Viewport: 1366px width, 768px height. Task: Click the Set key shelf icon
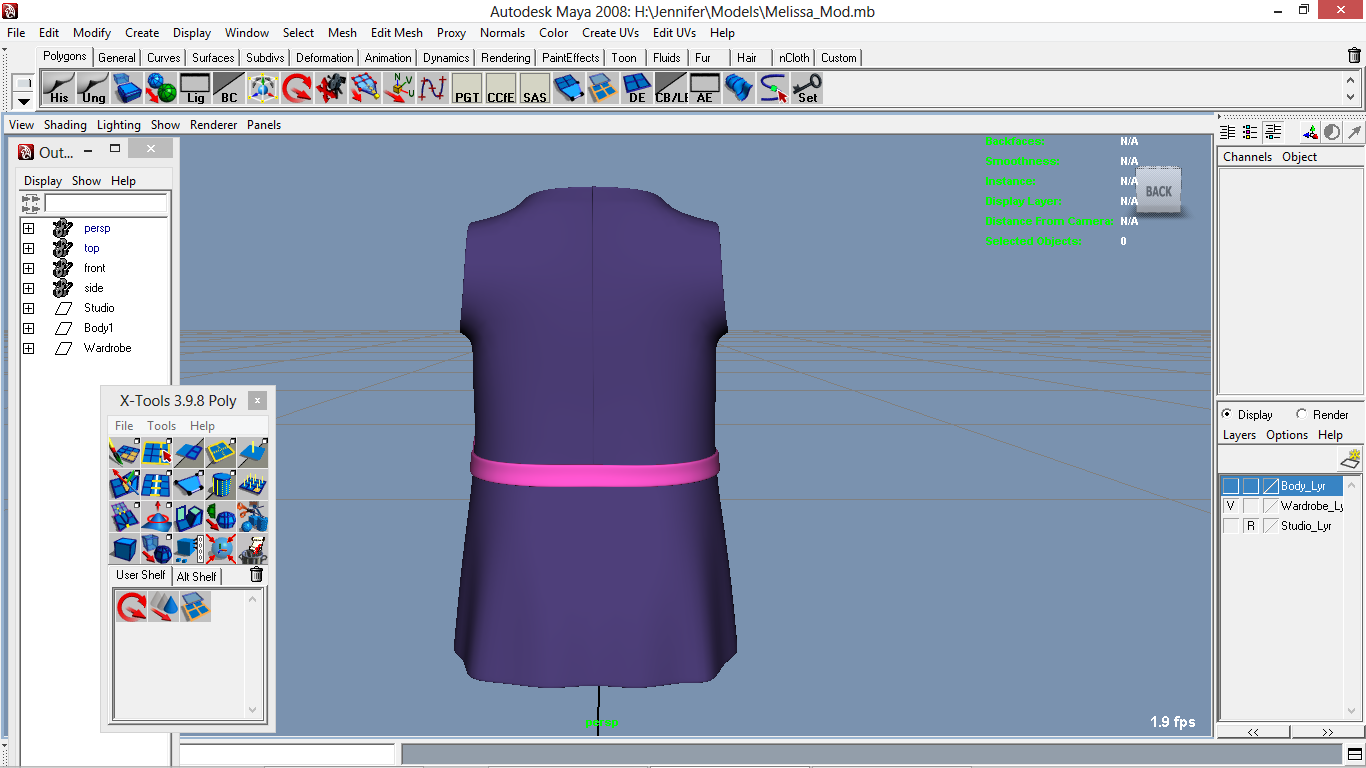(x=807, y=89)
